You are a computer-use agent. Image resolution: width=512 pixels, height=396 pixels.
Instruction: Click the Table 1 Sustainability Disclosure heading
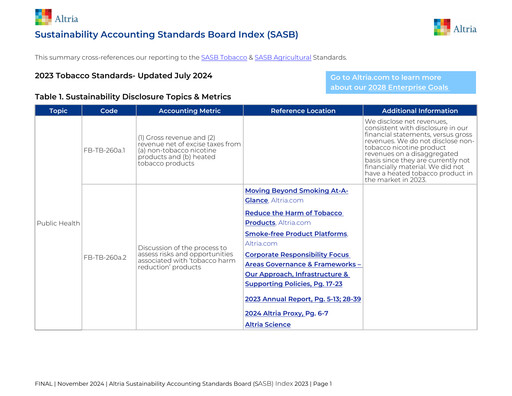click(133, 97)
